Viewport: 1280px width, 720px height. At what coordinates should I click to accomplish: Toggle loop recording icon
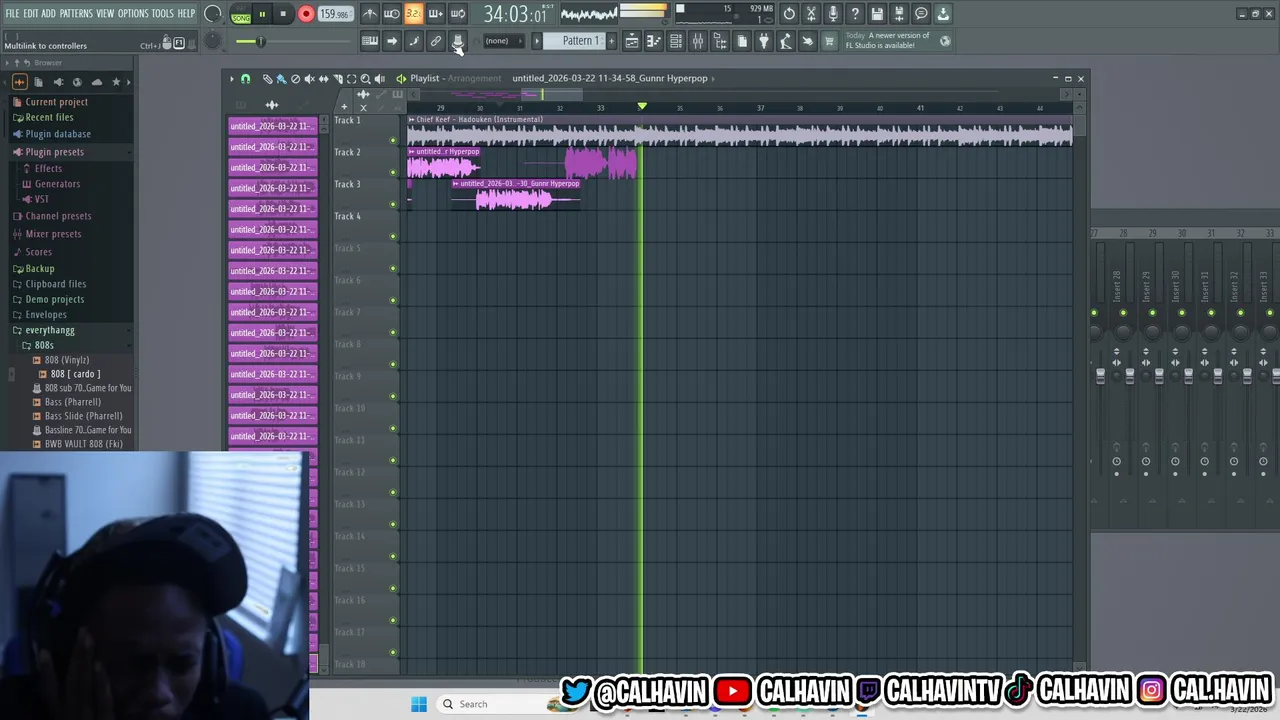pyautogui.click(x=458, y=14)
